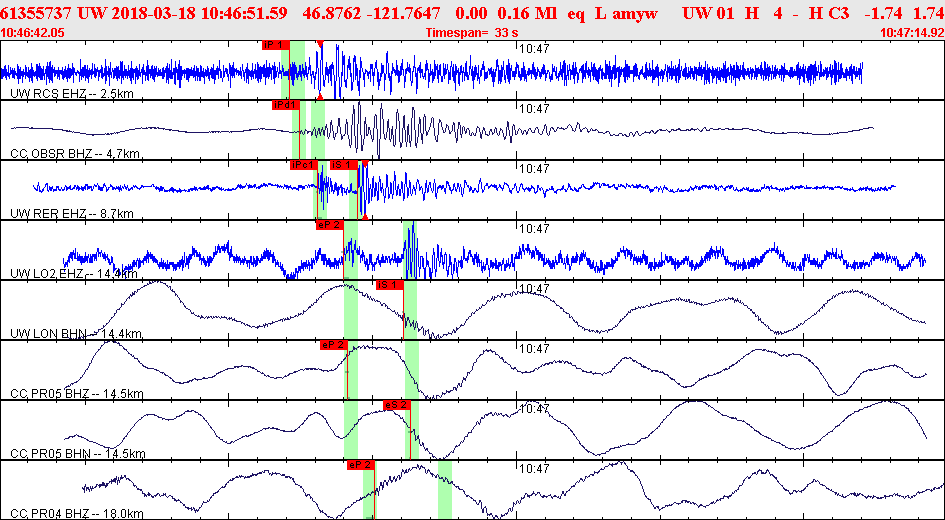Click the UW RER EHZ channel label
Viewport: 945px width, 520px height.
[x=72, y=213]
